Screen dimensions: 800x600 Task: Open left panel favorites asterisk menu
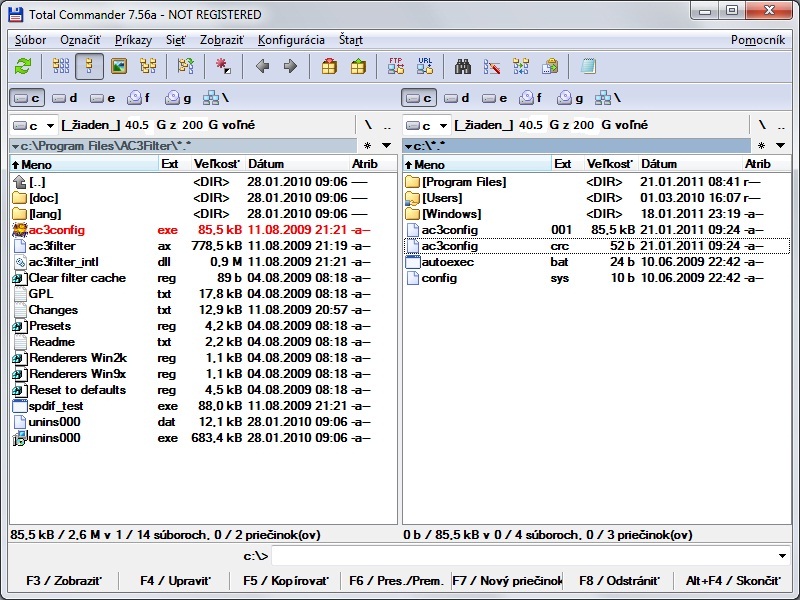point(367,146)
